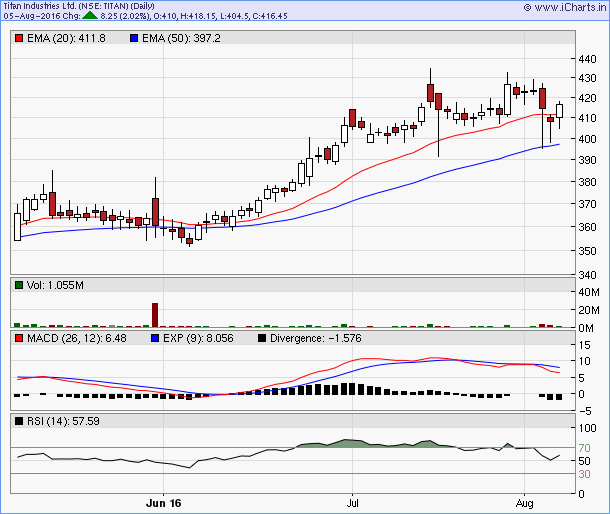
Task: Click the tallest red candle at July peak
Action: pyautogui.click(x=430, y=93)
